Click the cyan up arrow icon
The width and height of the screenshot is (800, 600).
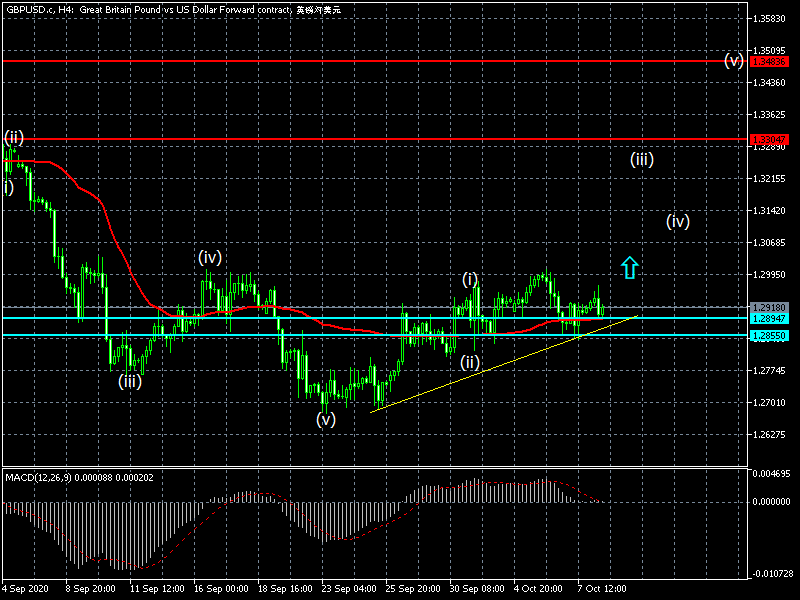coord(629,267)
